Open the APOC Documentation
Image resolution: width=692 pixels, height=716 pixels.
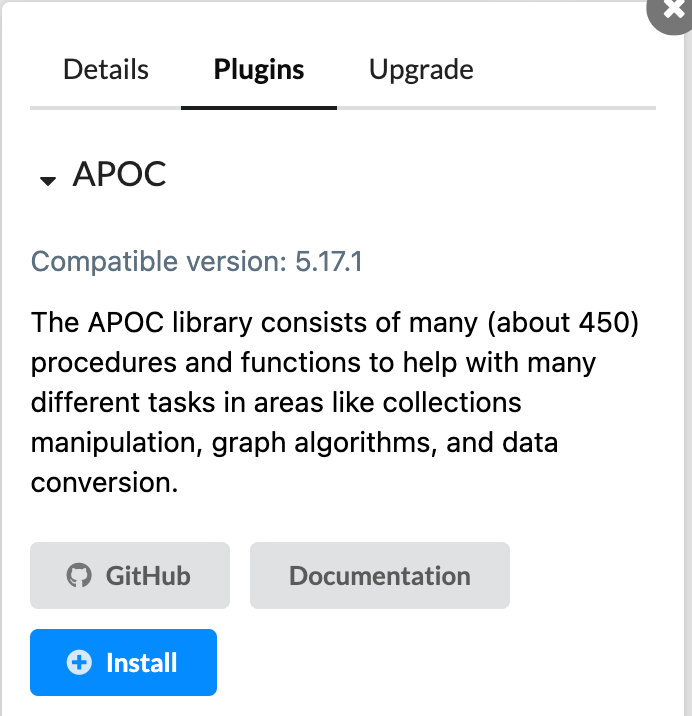coord(379,576)
